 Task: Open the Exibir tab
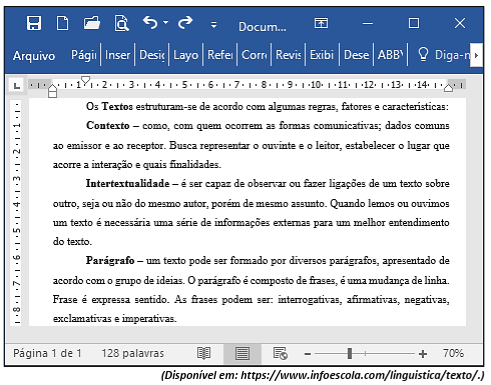(322, 55)
